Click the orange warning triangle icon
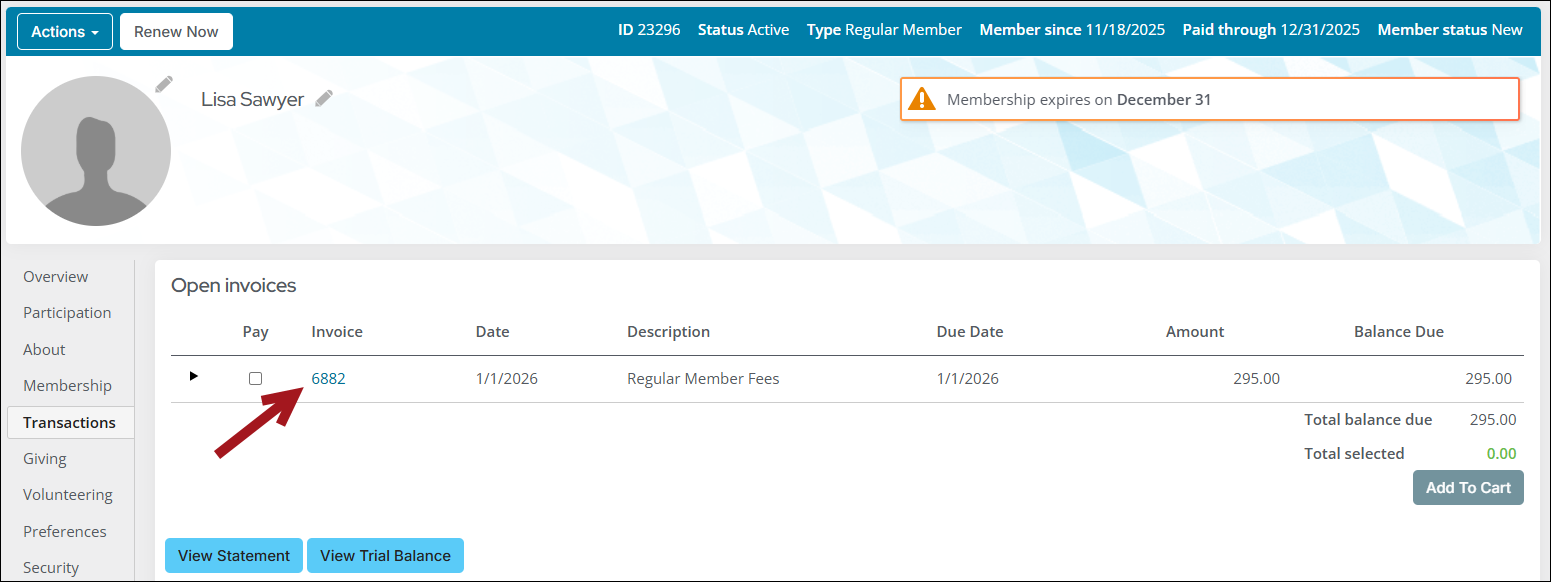This screenshot has height=582, width=1551. pyautogui.click(x=921, y=100)
